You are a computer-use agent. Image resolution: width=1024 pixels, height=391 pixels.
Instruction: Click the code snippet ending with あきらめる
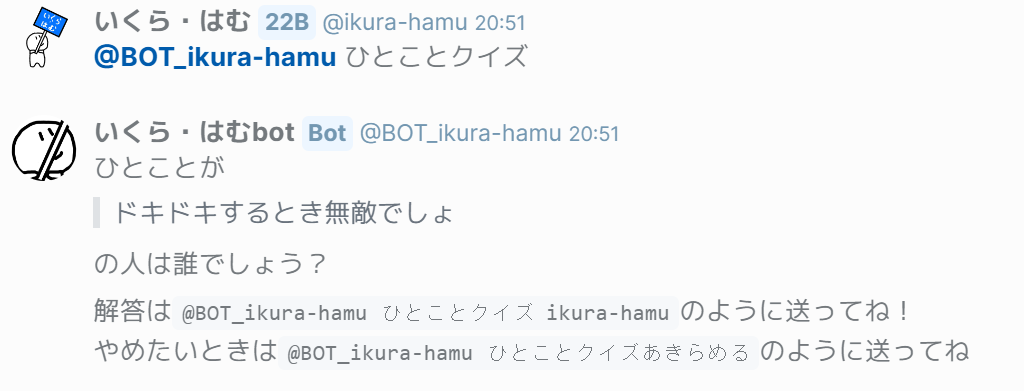click(519, 353)
